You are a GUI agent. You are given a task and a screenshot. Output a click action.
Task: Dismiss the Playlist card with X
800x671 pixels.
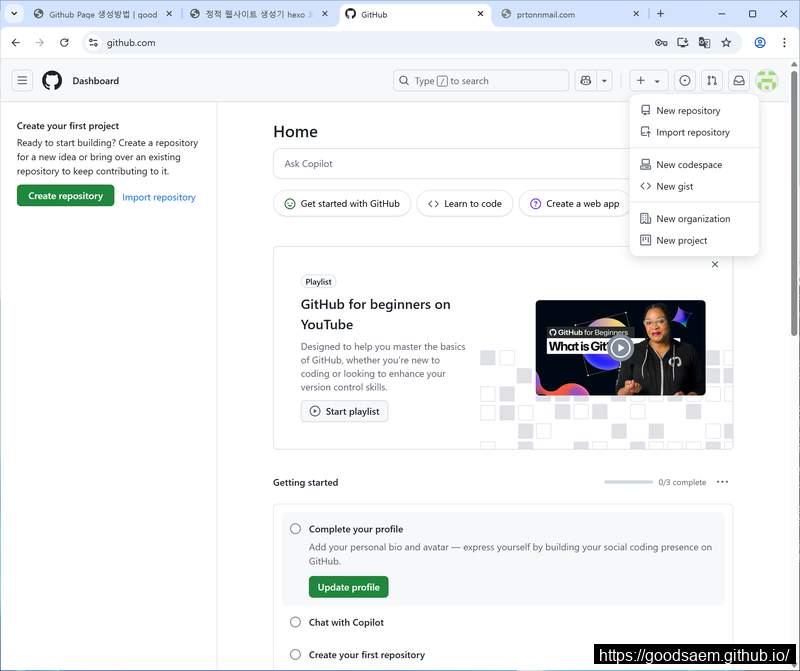click(715, 264)
